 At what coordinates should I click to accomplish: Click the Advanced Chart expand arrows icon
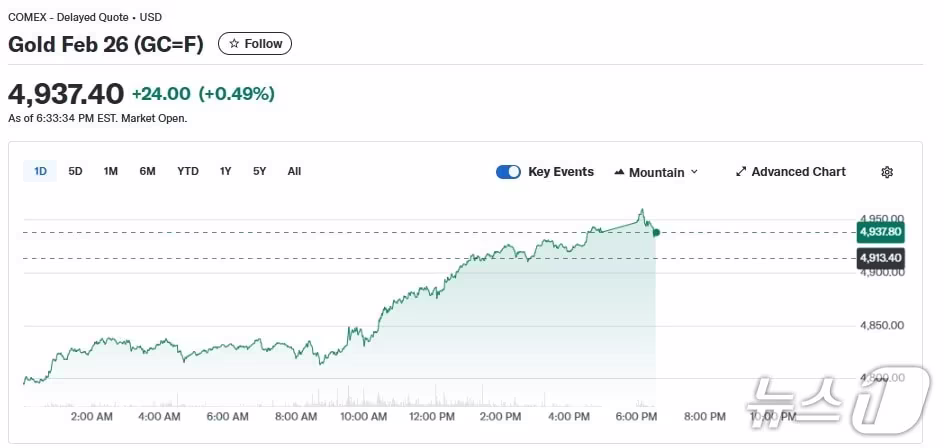(x=741, y=172)
